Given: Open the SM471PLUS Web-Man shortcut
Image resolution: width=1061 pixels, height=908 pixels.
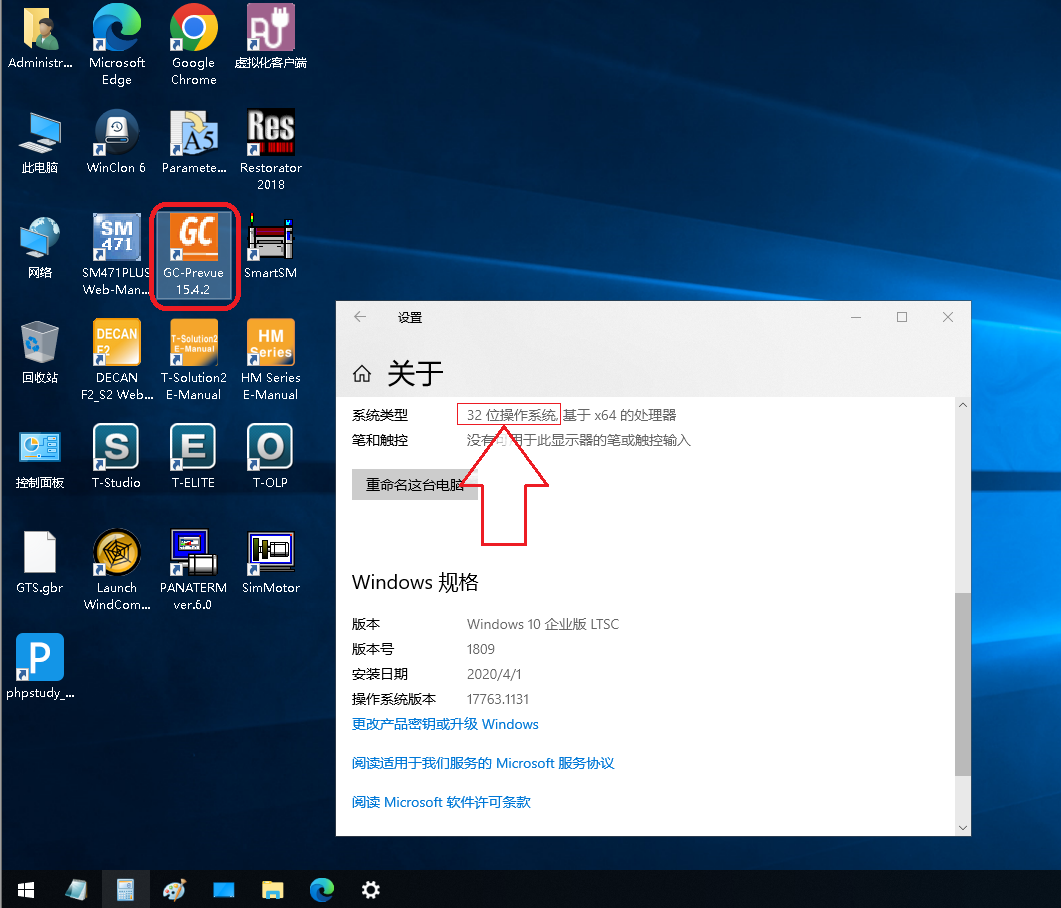Looking at the screenshot, I should (x=116, y=238).
